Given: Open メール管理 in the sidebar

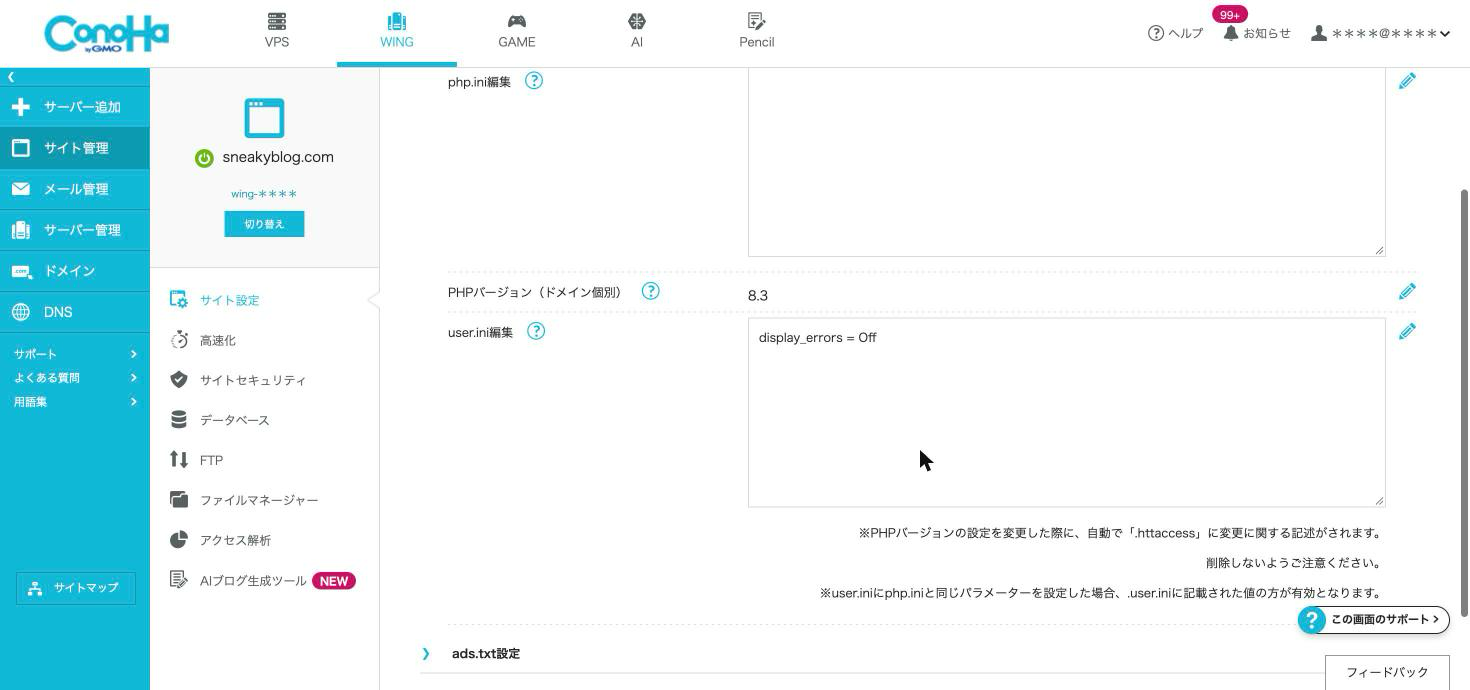Looking at the screenshot, I should (75, 189).
